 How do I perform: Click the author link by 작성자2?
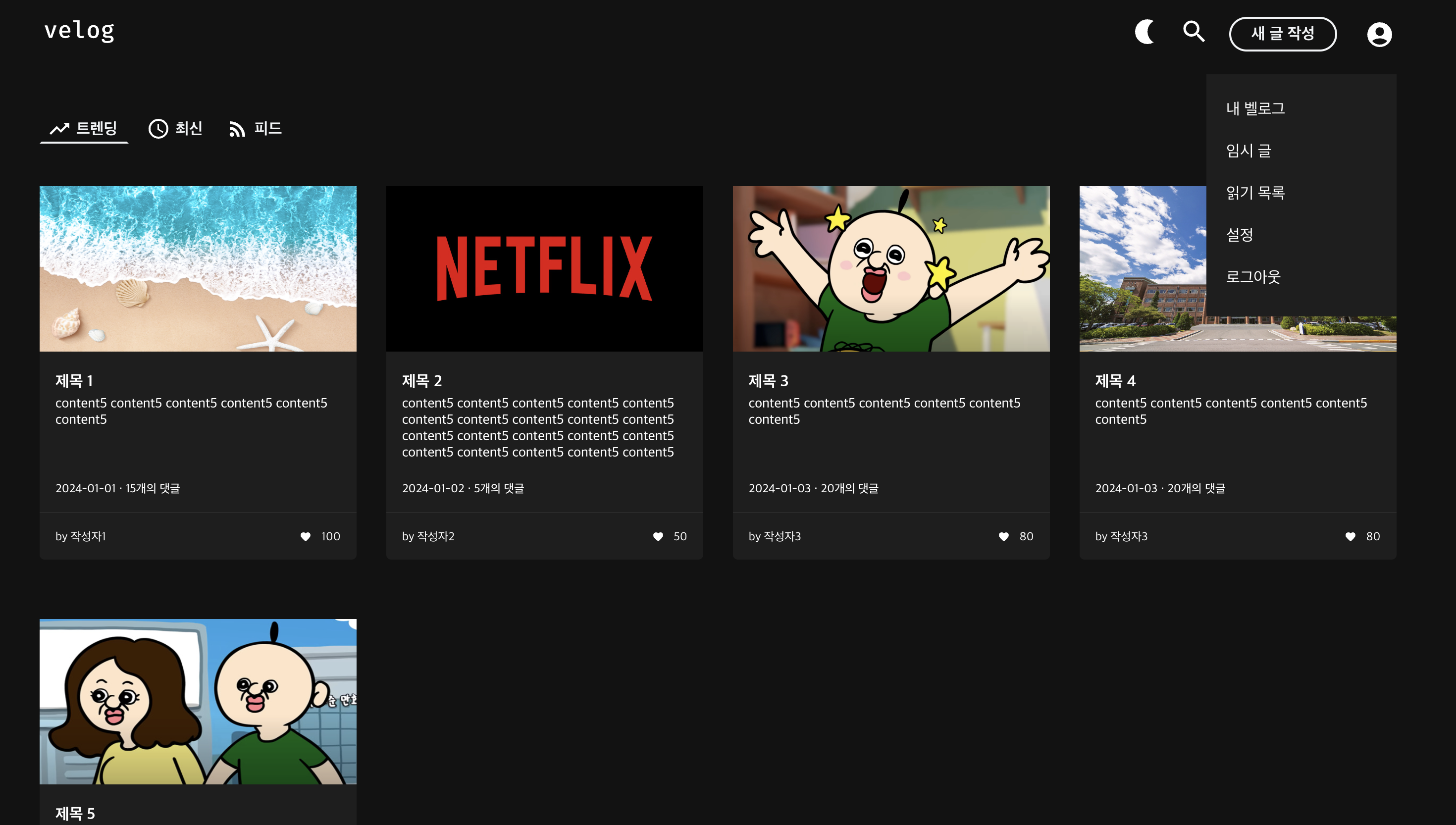428,536
